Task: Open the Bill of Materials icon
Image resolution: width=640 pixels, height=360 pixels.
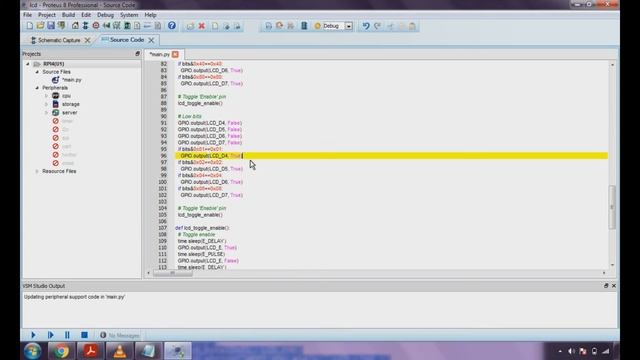Action: click(x=137, y=26)
